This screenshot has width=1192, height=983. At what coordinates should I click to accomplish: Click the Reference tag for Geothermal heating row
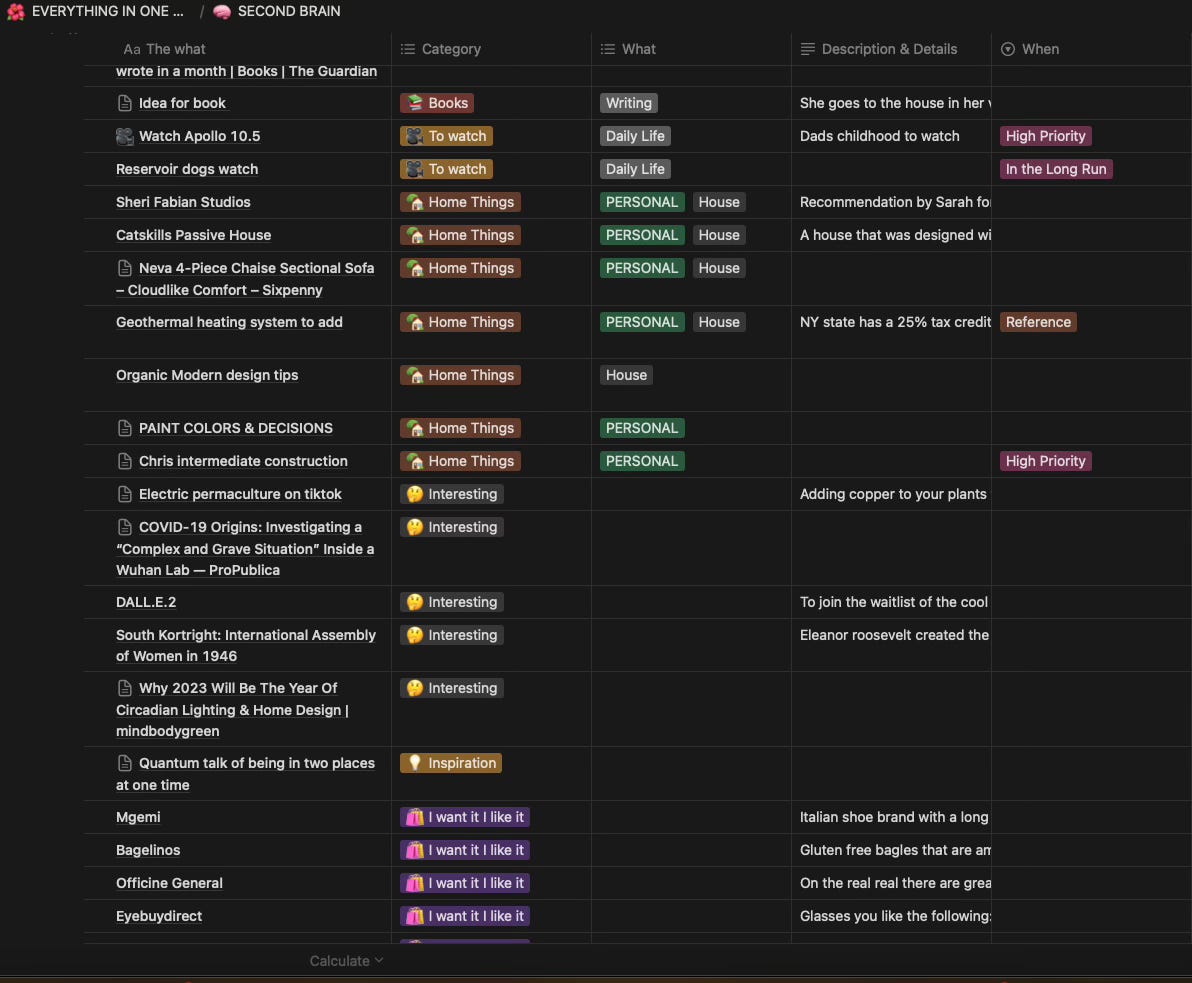click(1038, 322)
